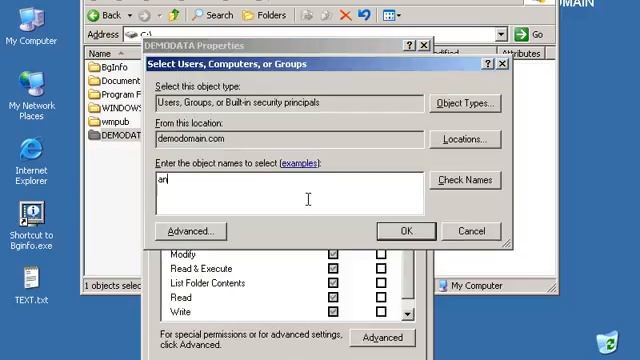The height and width of the screenshot is (360, 640).
Task: Click the demodomain.com location field
Action: coord(290,139)
